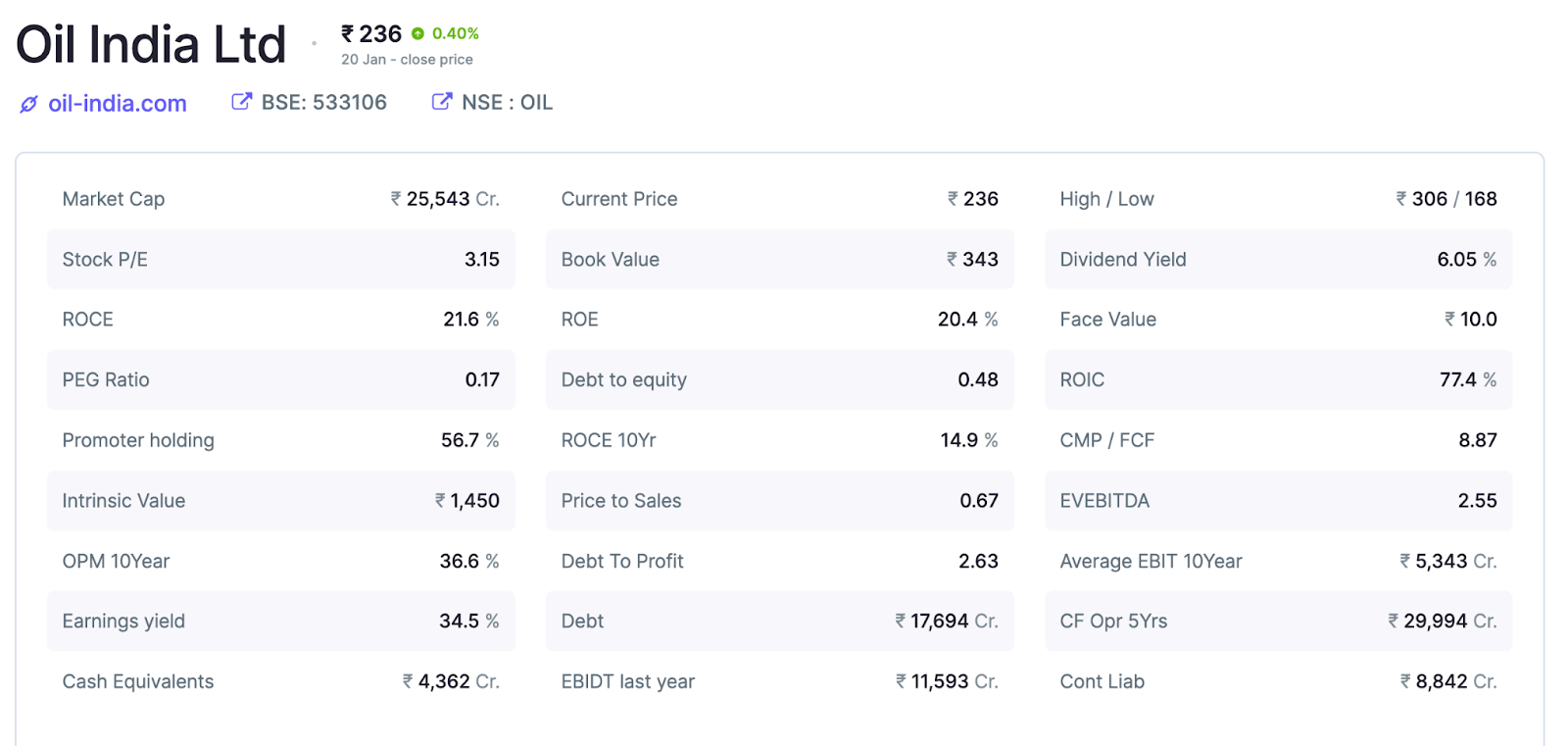The image size is (1568, 746).
Task: Click the '20 Jan - close price' text
Action: pyautogui.click(x=407, y=60)
